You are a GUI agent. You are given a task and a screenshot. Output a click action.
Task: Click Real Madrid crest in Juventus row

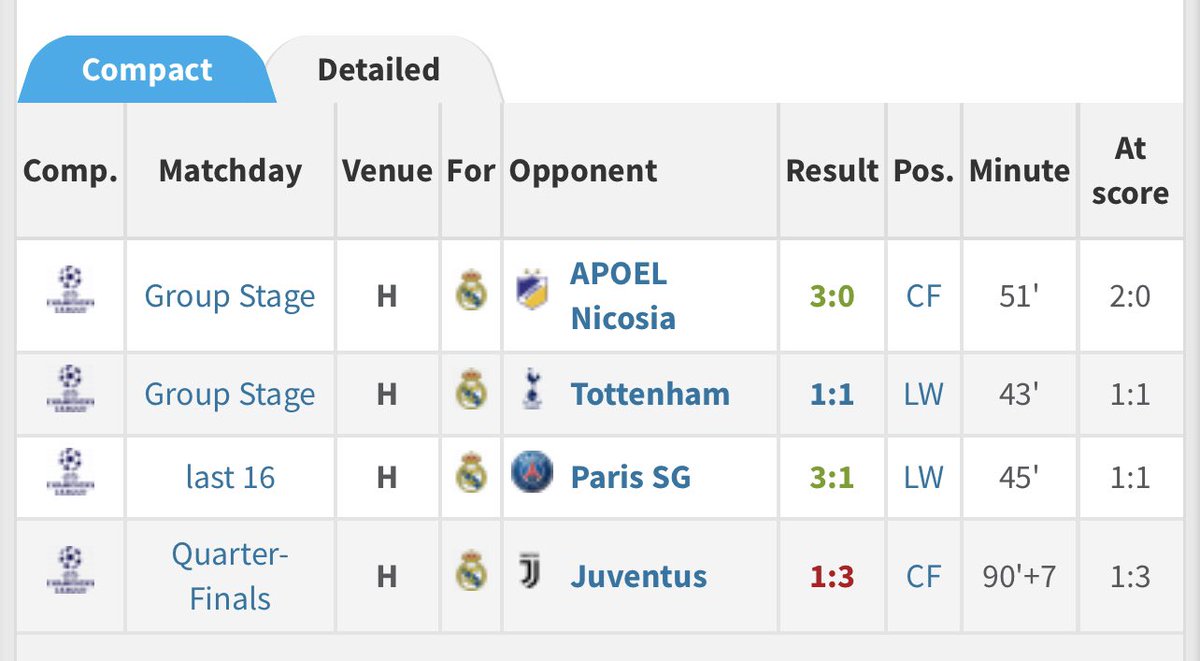pos(471,575)
